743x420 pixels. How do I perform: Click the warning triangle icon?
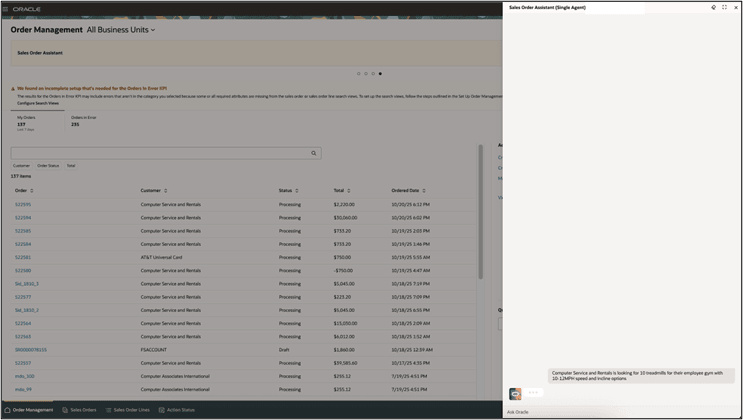[x=13, y=89]
